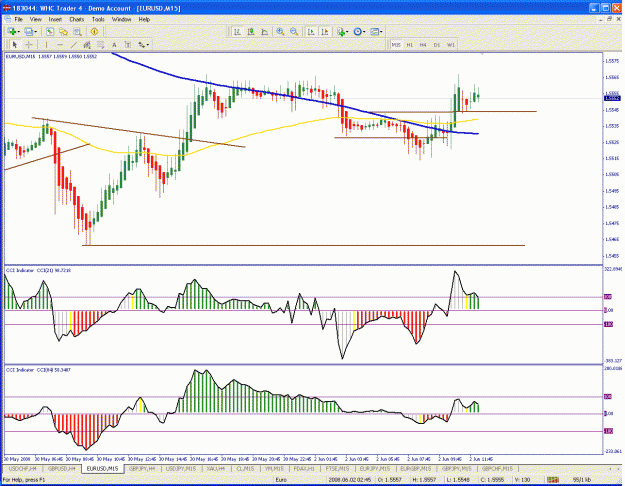Screen dimensions: 625x486
Task: Zoom out on the chart
Action: (294, 31)
